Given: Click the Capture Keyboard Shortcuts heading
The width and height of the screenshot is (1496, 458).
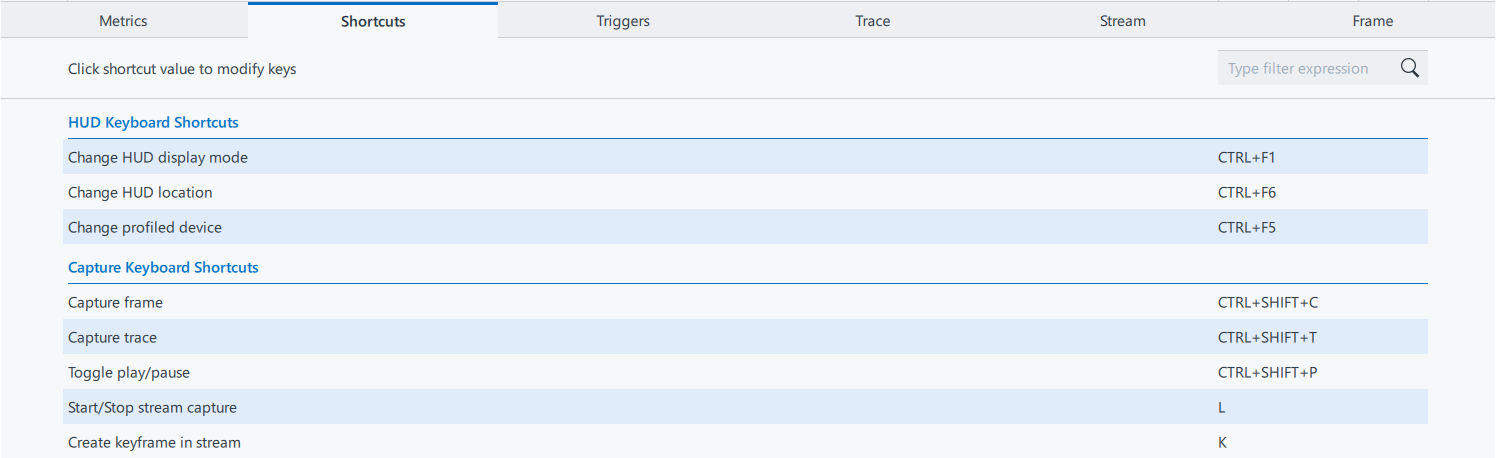Looking at the screenshot, I should (x=163, y=267).
